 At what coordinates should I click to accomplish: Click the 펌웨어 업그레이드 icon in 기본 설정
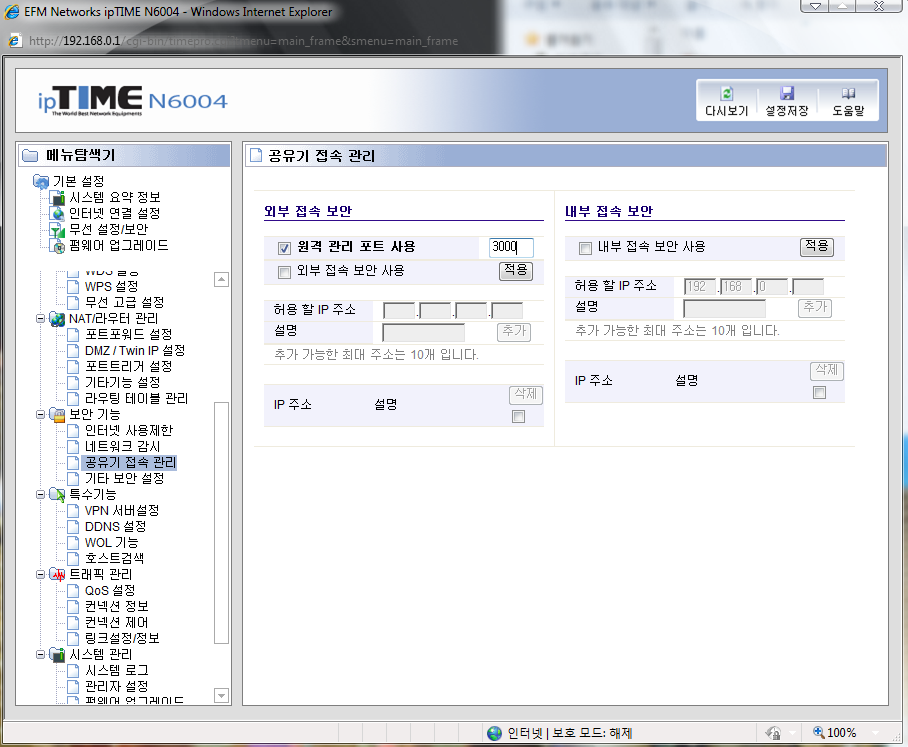(x=57, y=246)
